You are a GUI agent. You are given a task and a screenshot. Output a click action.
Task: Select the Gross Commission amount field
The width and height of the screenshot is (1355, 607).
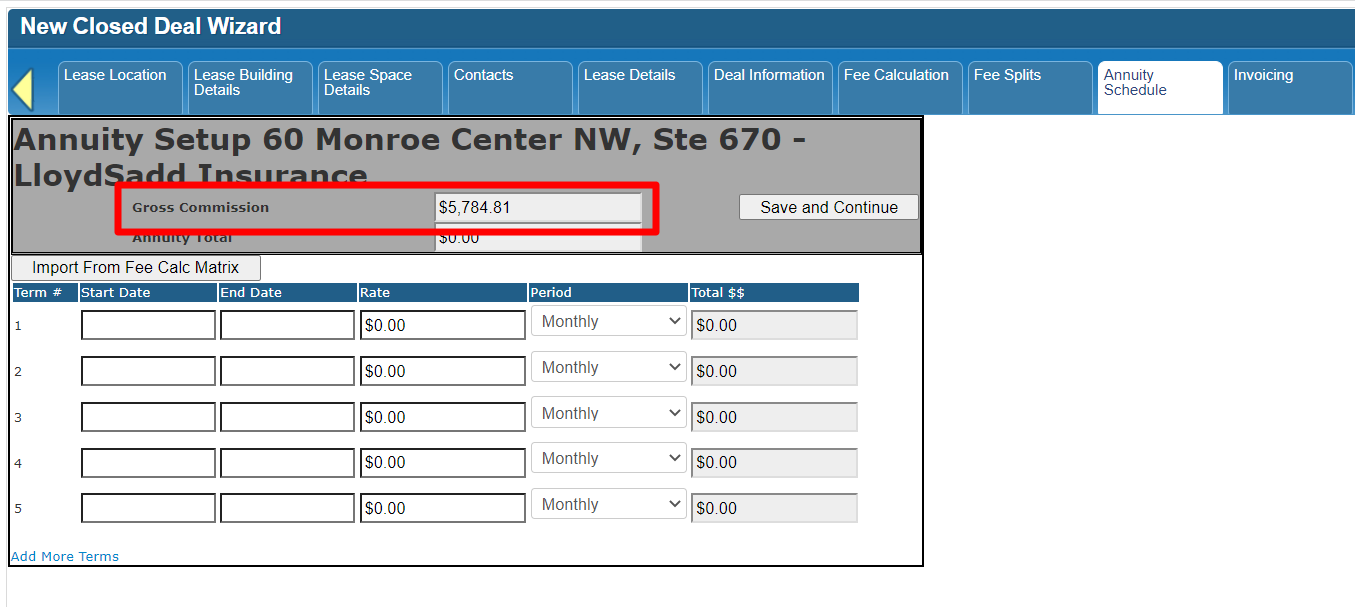pos(539,208)
